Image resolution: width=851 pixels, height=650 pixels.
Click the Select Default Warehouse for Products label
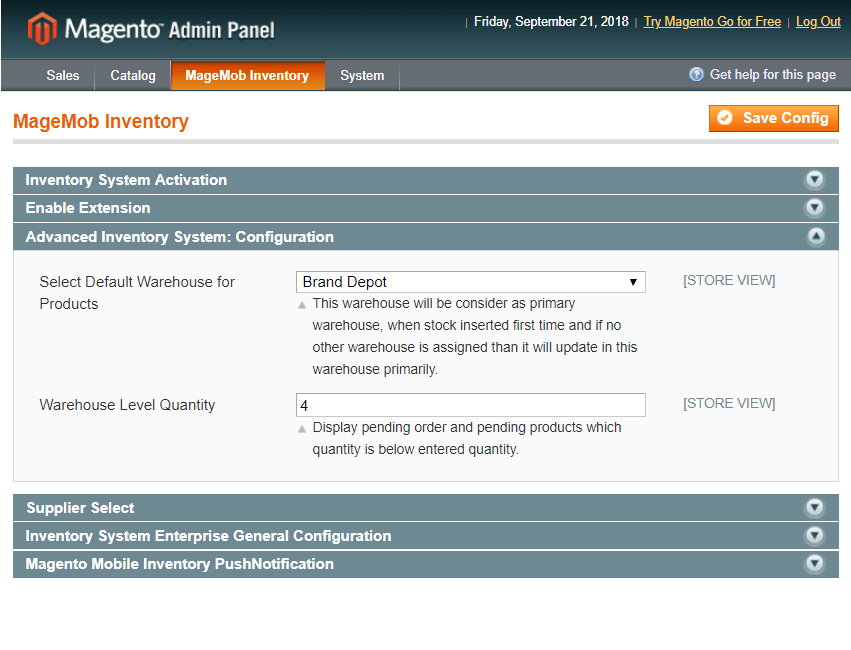click(137, 293)
